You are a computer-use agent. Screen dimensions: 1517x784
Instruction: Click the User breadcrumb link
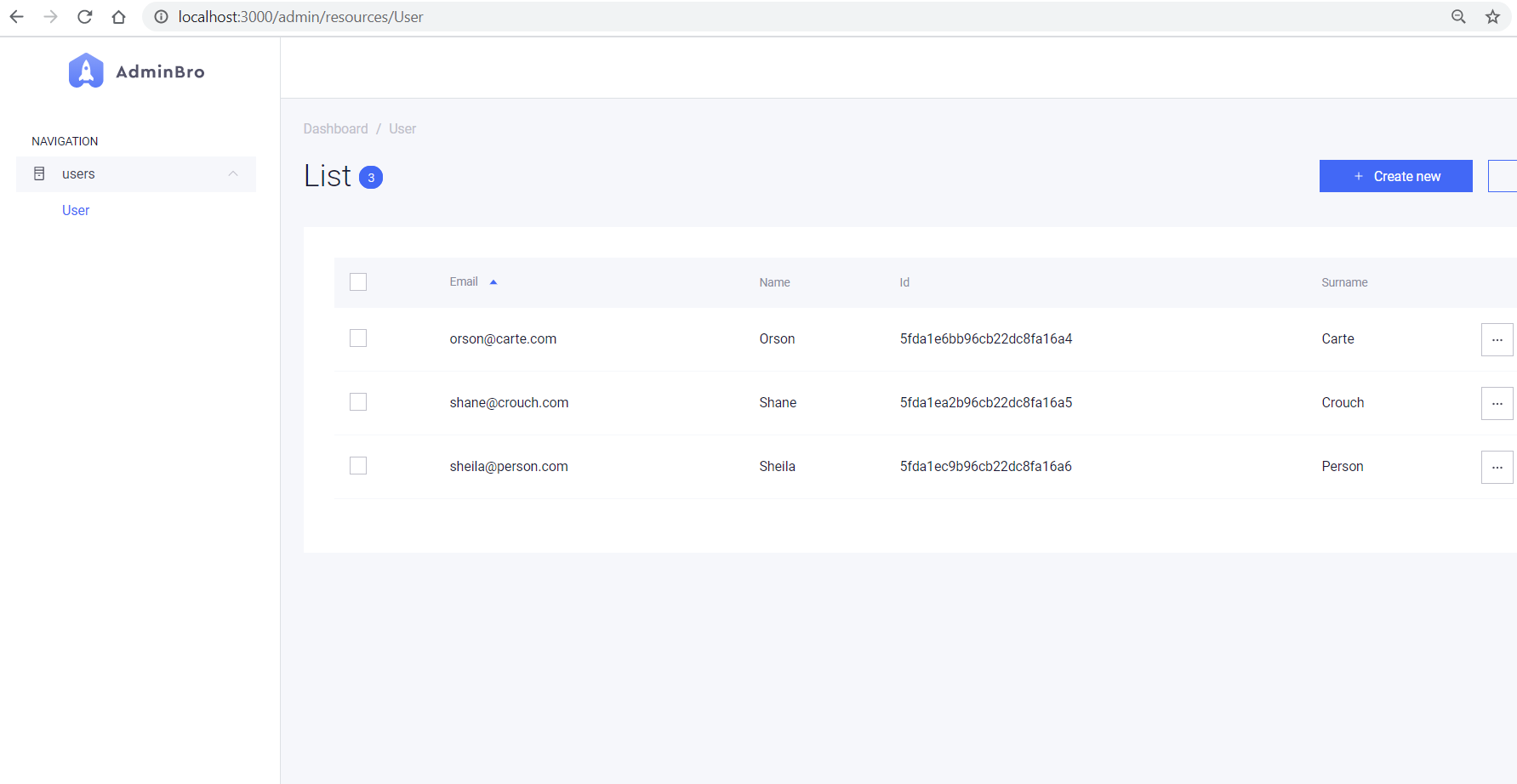[402, 128]
